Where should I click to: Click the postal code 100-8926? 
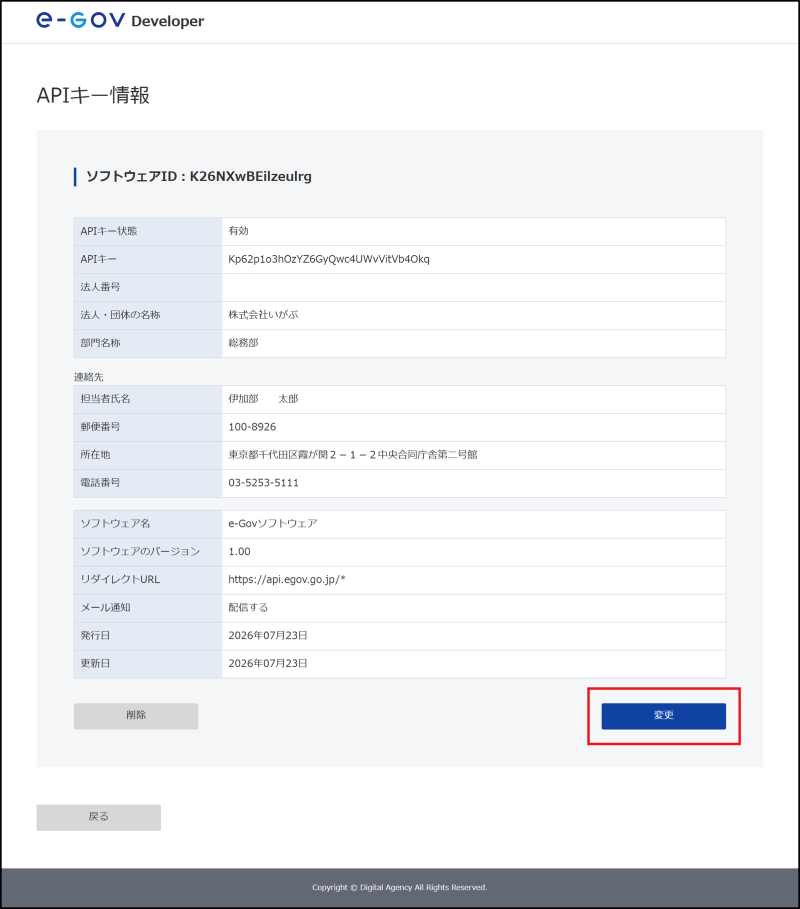point(252,427)
